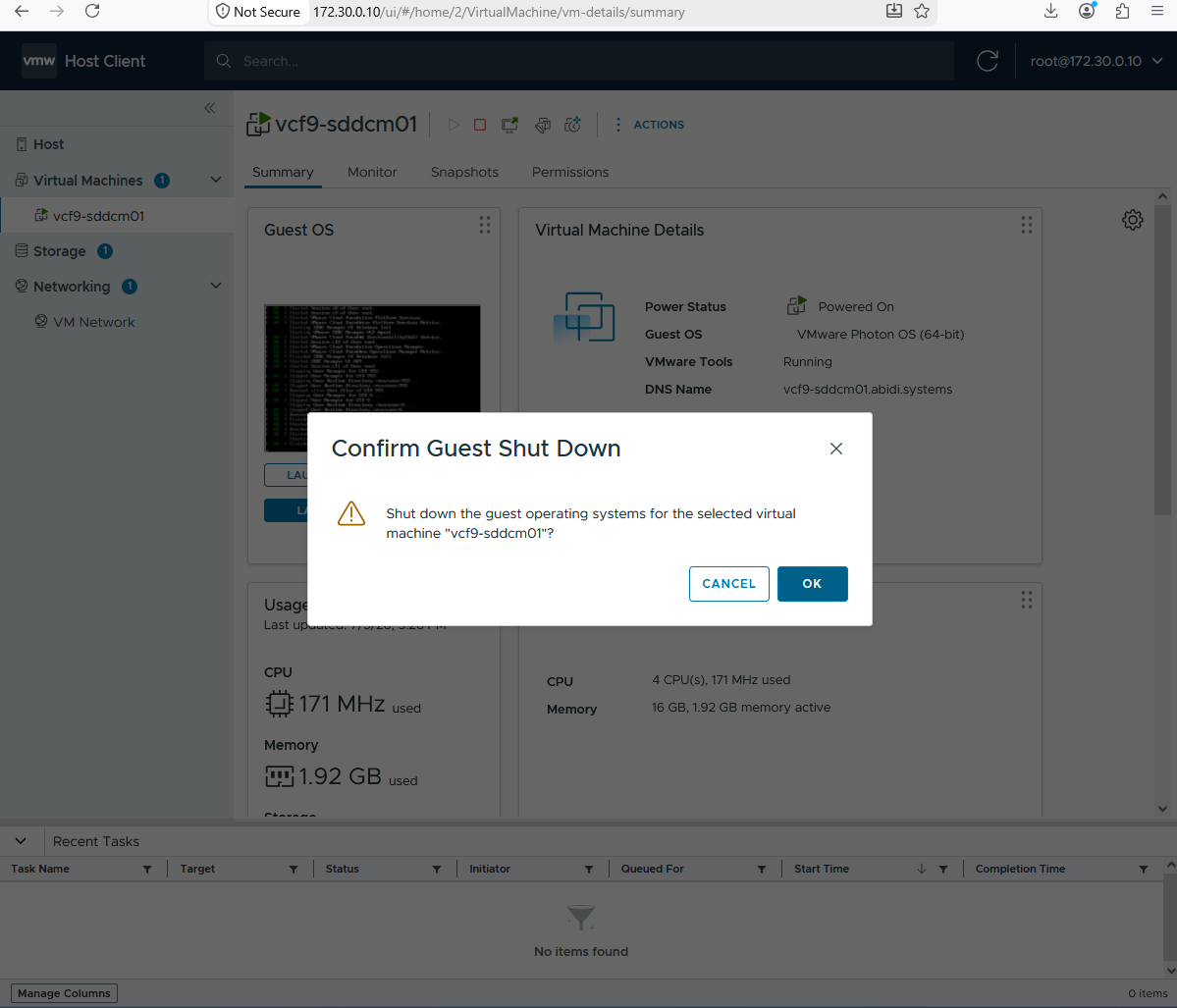The height and width of the screenshot is (1008, 1177).
Task: Open Storage in the navigator
Action: coord(59,251)
